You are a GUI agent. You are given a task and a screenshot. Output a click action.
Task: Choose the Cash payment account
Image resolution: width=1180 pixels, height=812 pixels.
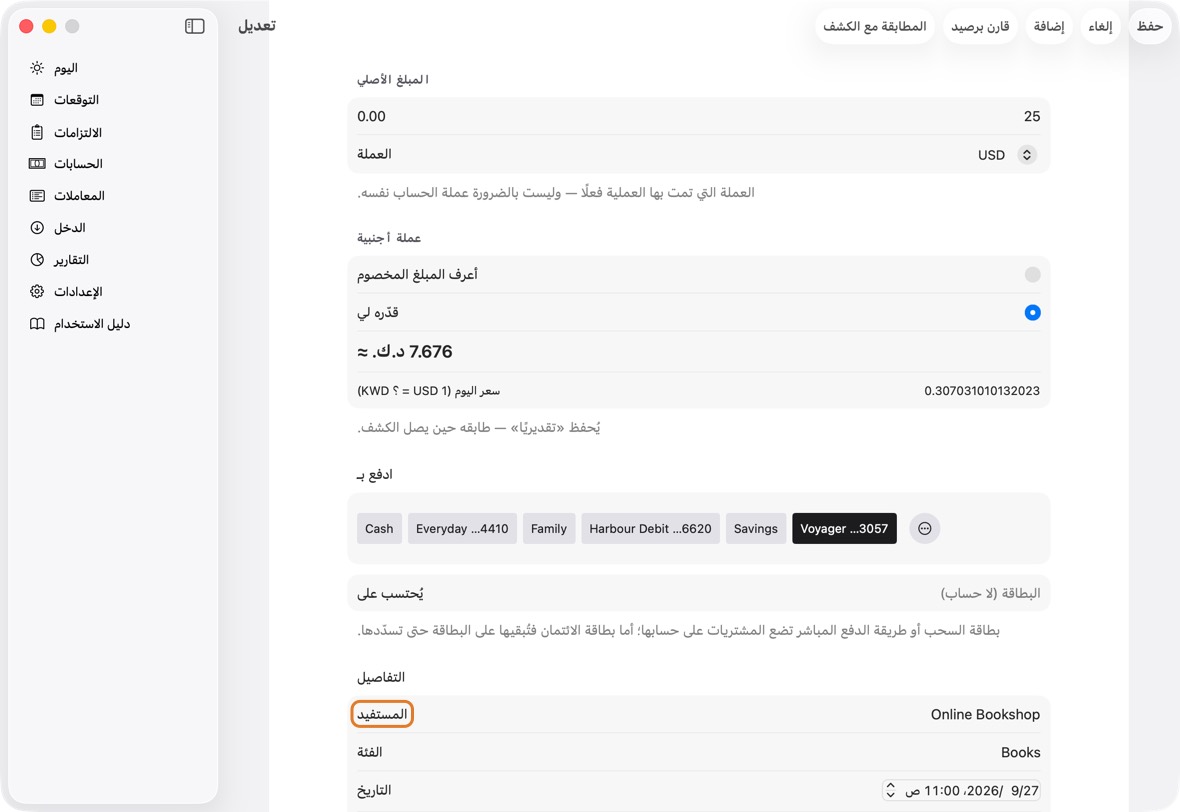coord(379,528)
